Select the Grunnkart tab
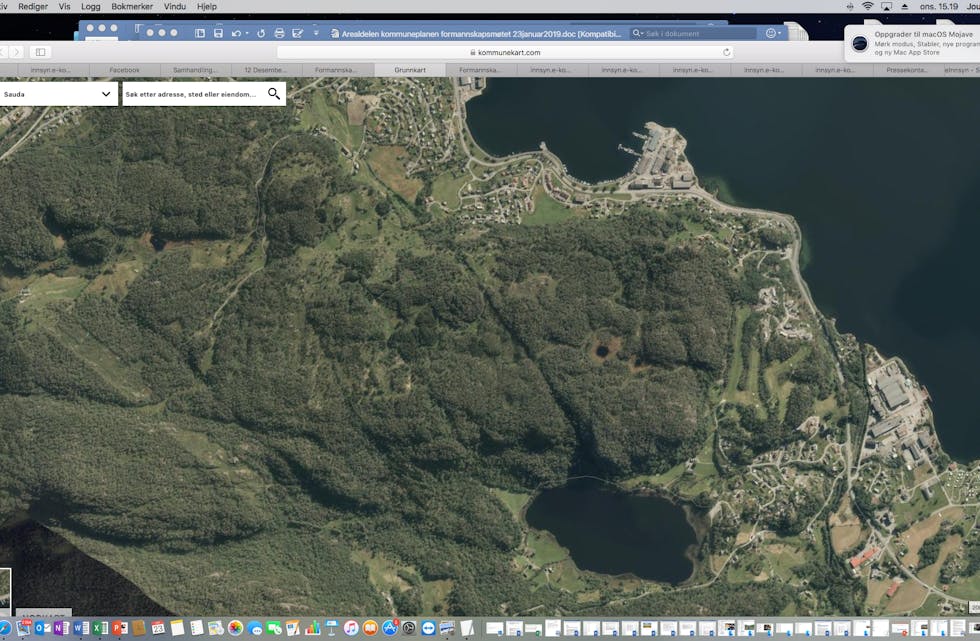This screenshot has width=980, height=641. coord(410,70)
